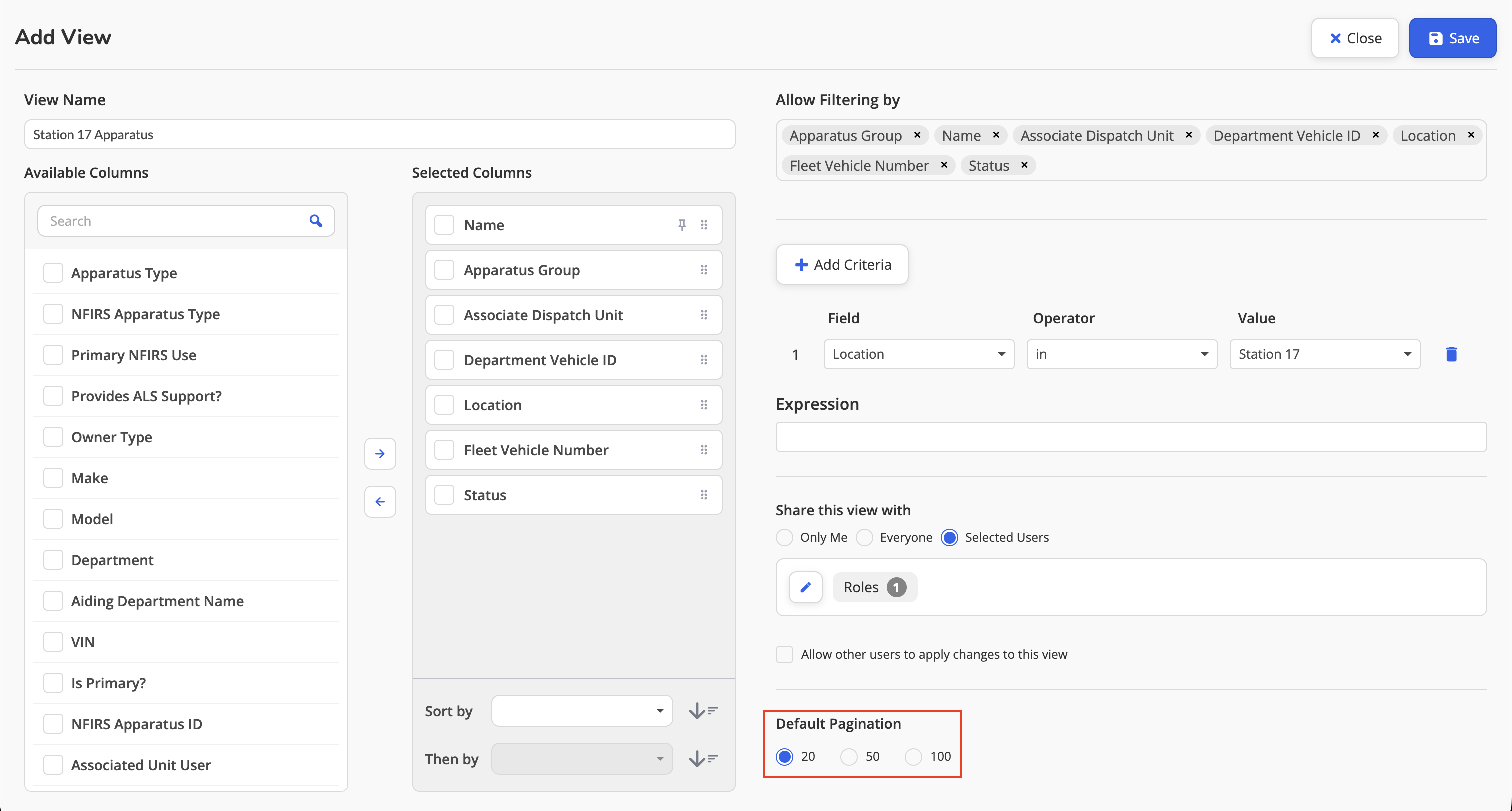Delete the Location criteria with trash icon
The width and height of the screenshot is (1512, 811).
[x=1451, y=354]
